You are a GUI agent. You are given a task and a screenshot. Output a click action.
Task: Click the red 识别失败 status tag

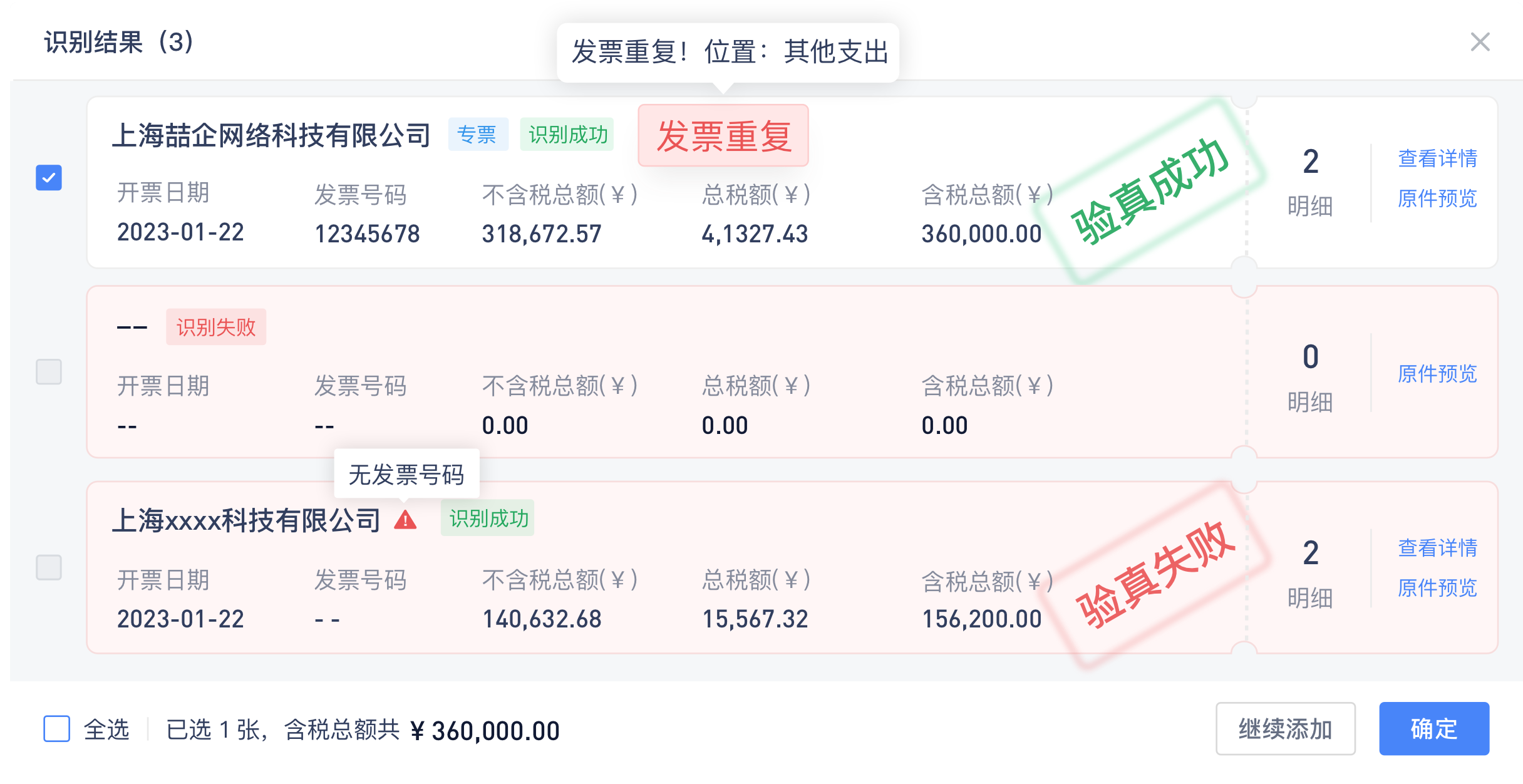216,327
